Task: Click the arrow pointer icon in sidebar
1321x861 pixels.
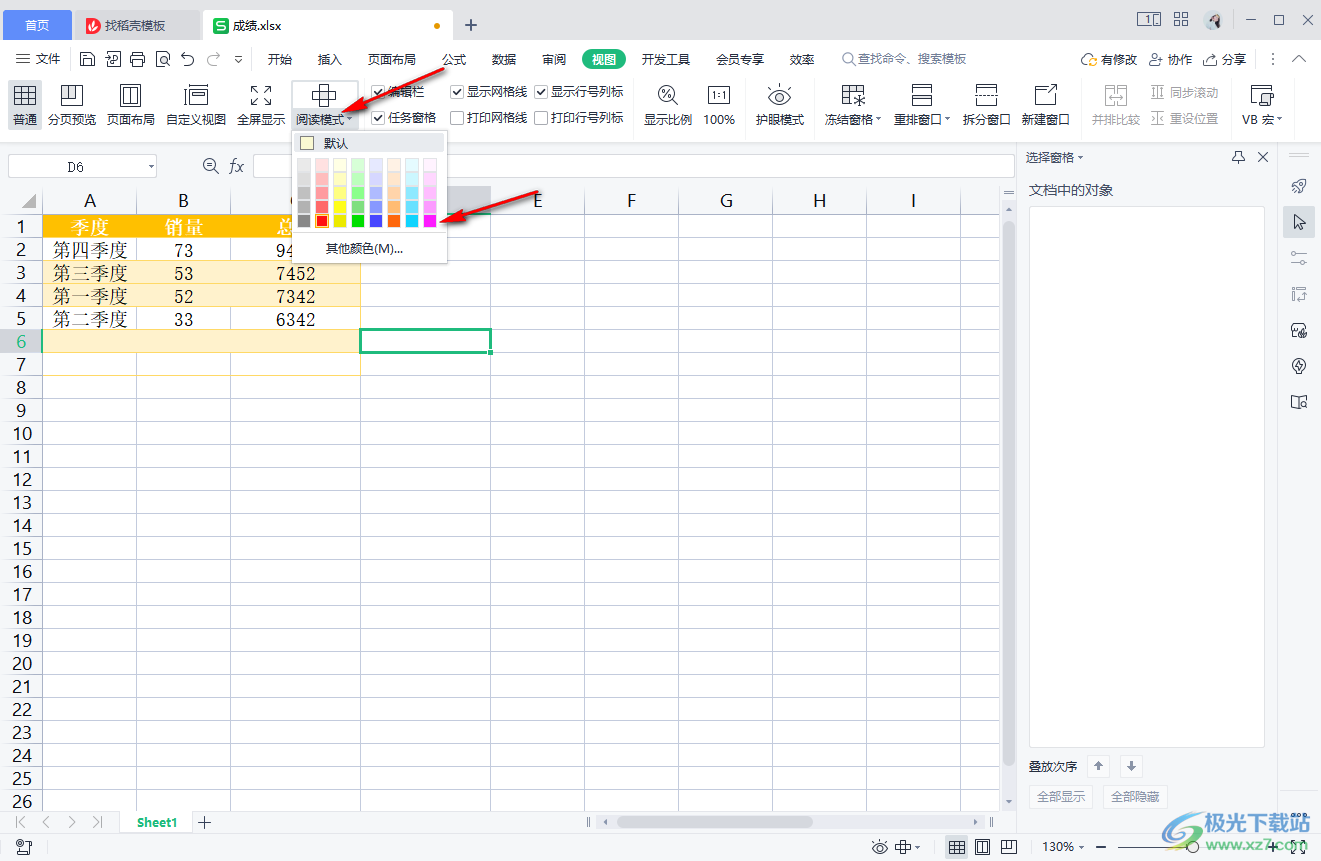Action: pos(1299,221)
